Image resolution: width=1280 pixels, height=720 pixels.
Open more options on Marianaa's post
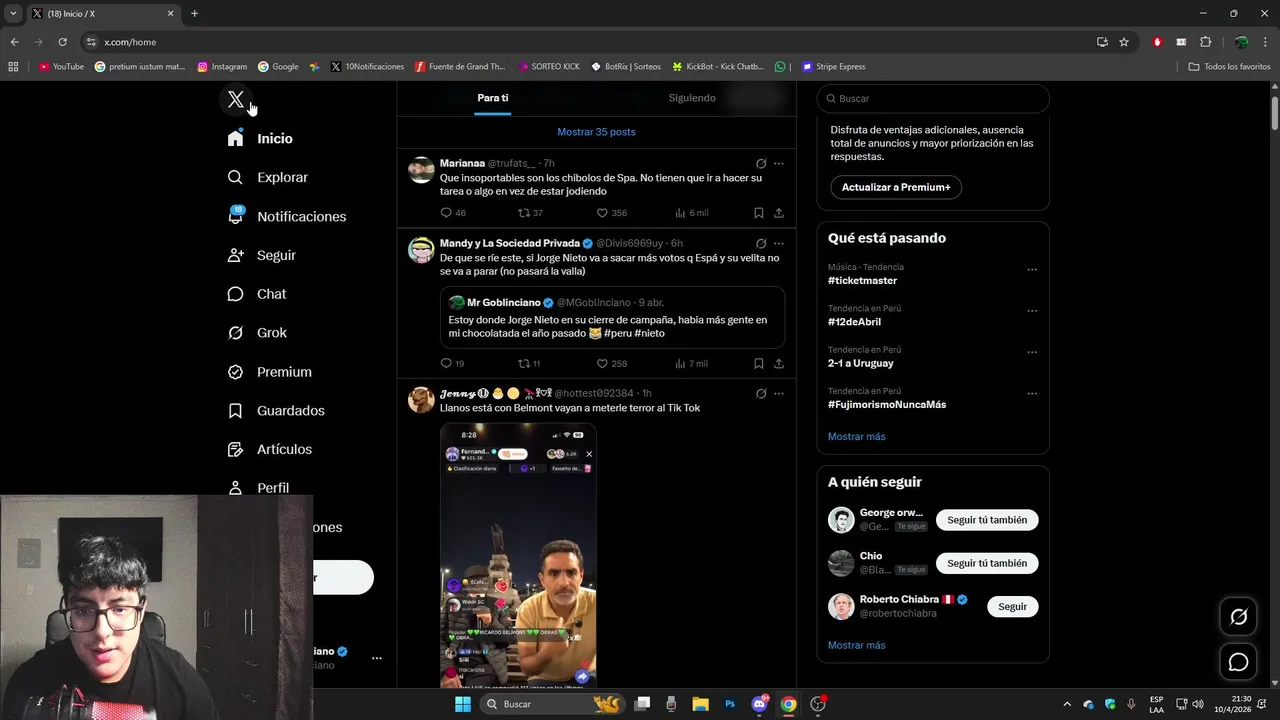(779, 163)
